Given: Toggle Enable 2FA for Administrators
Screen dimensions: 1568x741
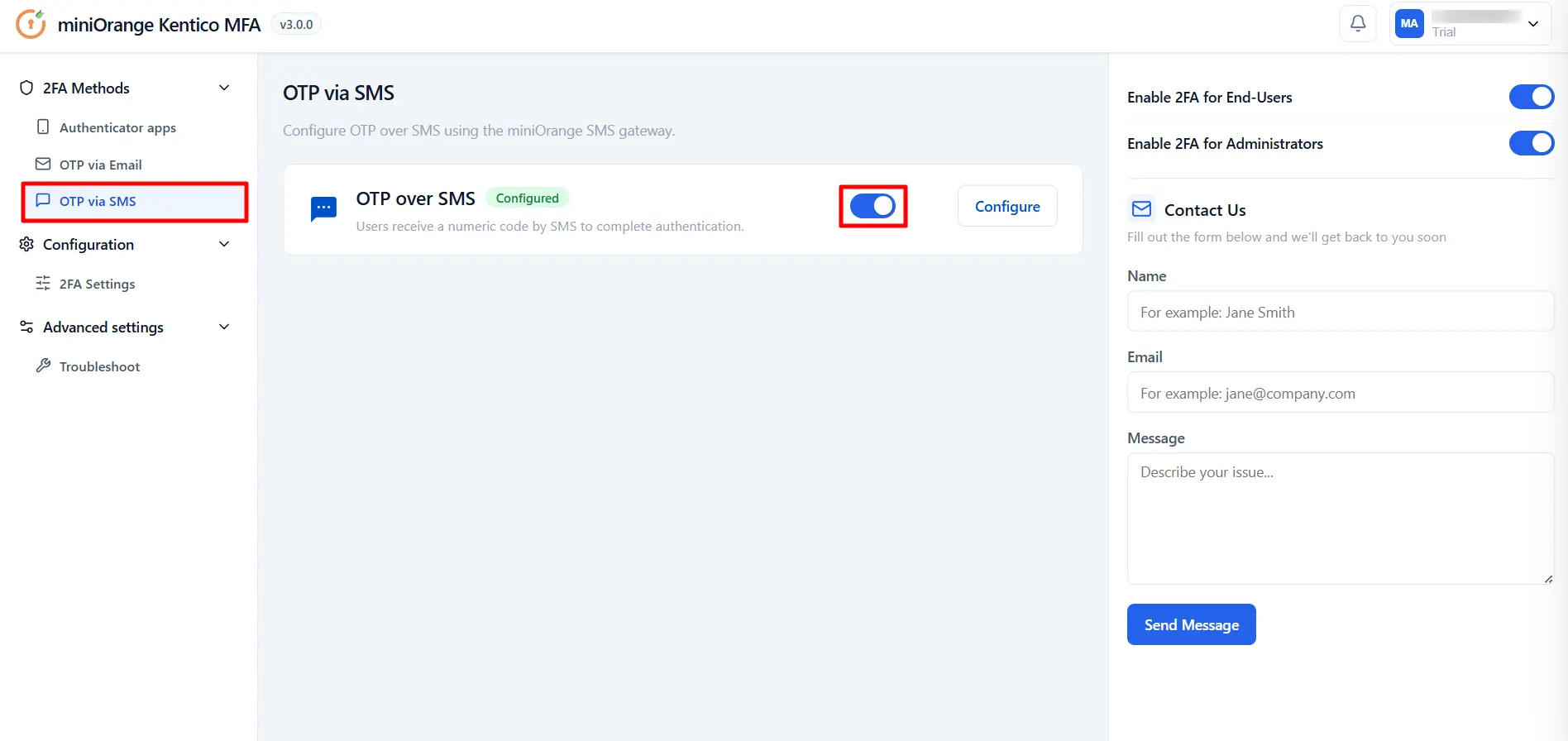Looking at the screenshot, I should [x=1532, y=143].
